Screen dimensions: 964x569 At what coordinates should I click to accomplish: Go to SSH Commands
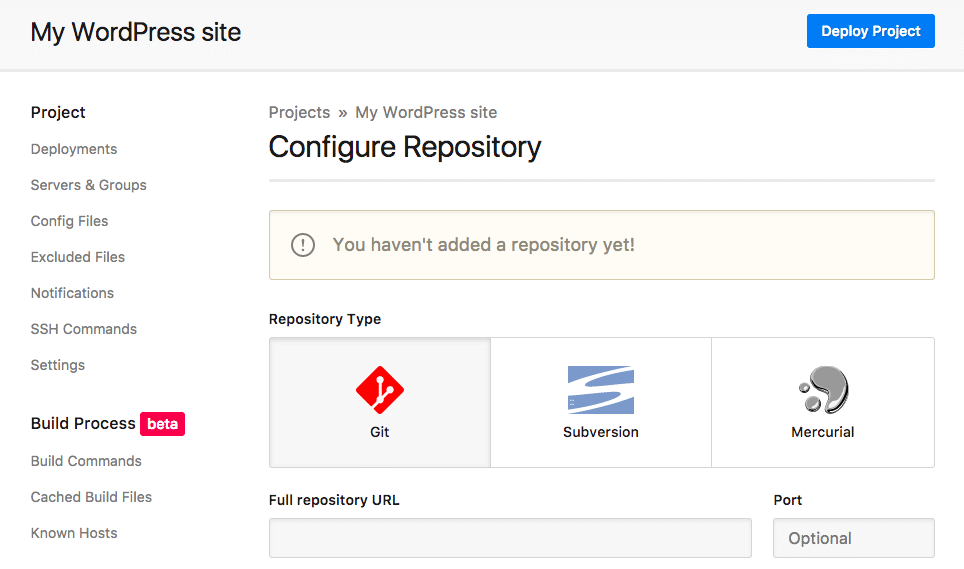(84, 329)
